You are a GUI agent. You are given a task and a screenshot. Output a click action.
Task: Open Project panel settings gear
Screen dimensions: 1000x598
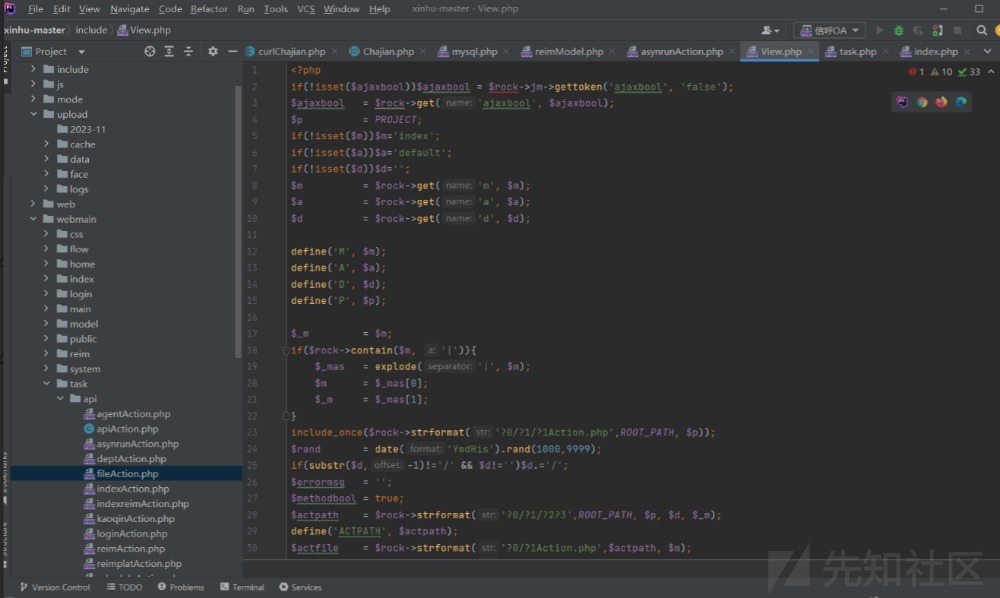pyautogui.click(x=212, y=51)
